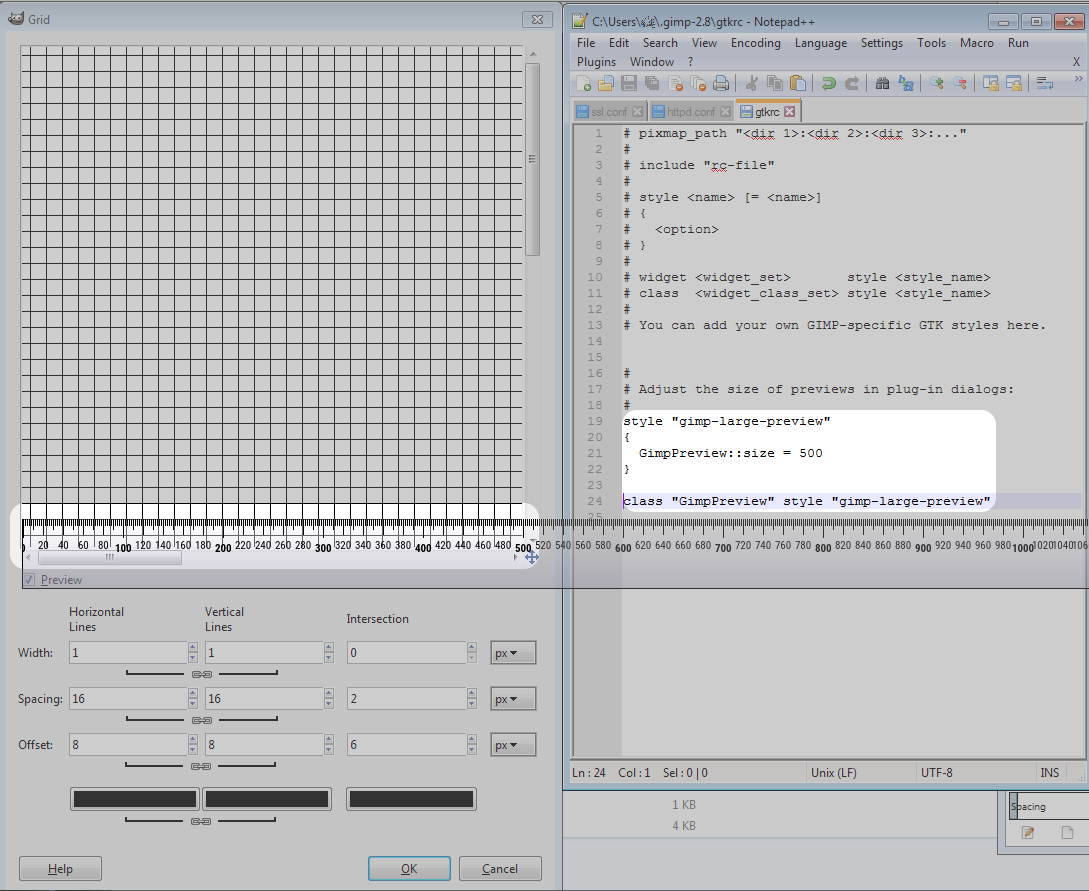Toggle the Preview checkbox

click(29, 580)
